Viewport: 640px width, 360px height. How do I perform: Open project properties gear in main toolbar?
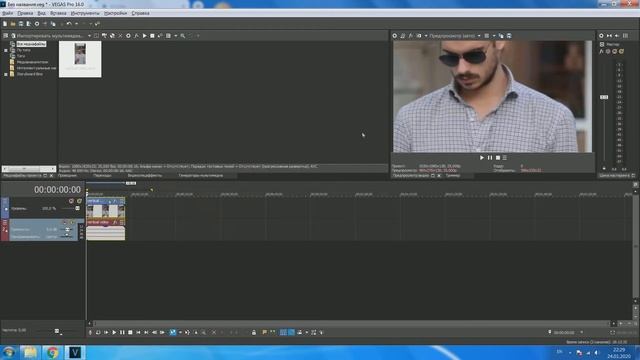pyautogui.click(x=37, y=24)
